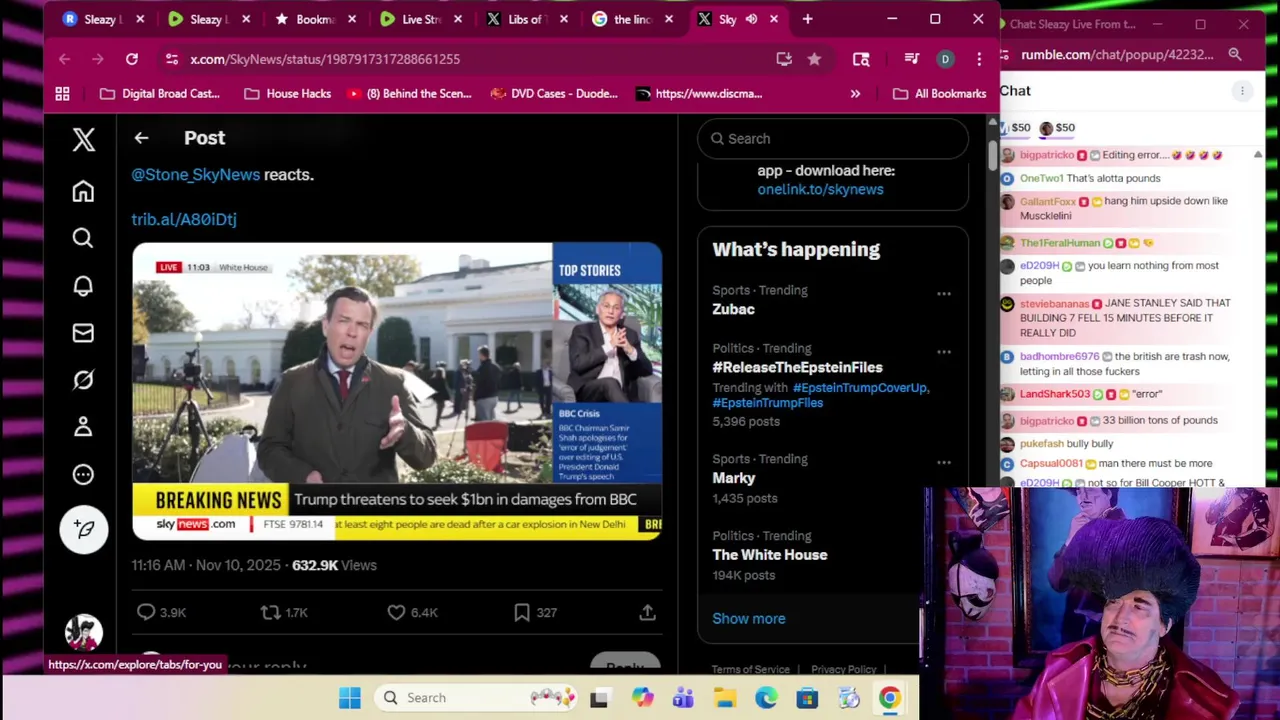Image resolution: width=1280 pixels, height=720 pixels.
Task: Click the X logo in sidebar
Action: 84,139
